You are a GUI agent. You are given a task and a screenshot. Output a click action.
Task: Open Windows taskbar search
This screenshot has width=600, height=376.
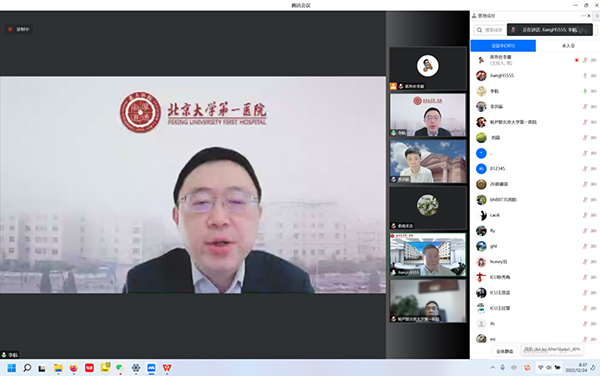27,368
